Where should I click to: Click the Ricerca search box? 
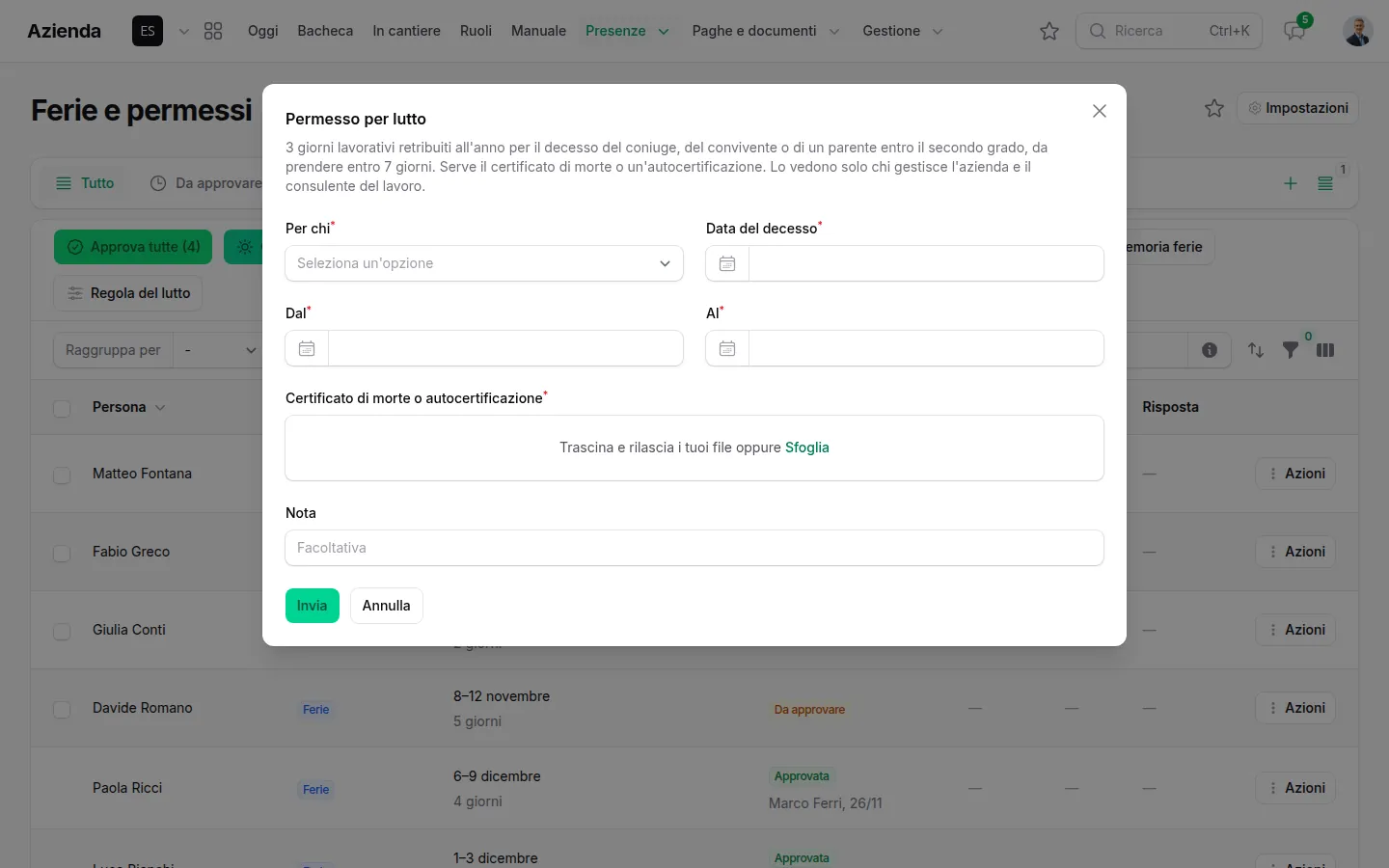(x=1169, y=31)
